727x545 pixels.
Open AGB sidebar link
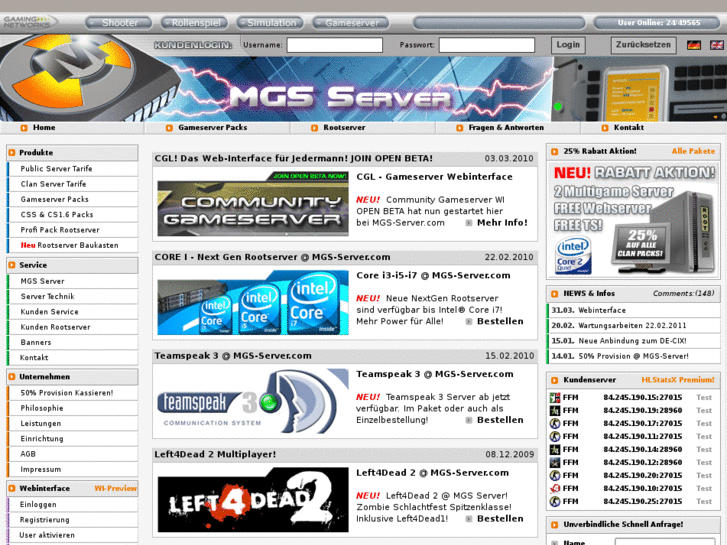pyautogui.click(x=28, y=454)
